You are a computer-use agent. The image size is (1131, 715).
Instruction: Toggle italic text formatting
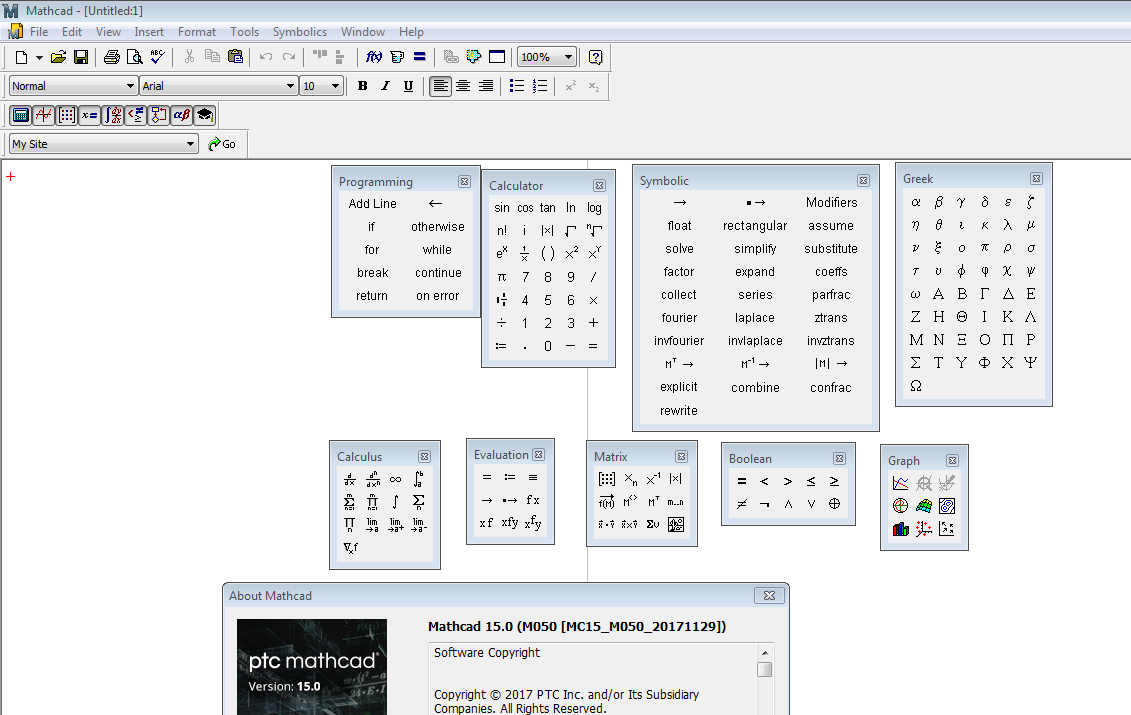click(385, 86)
